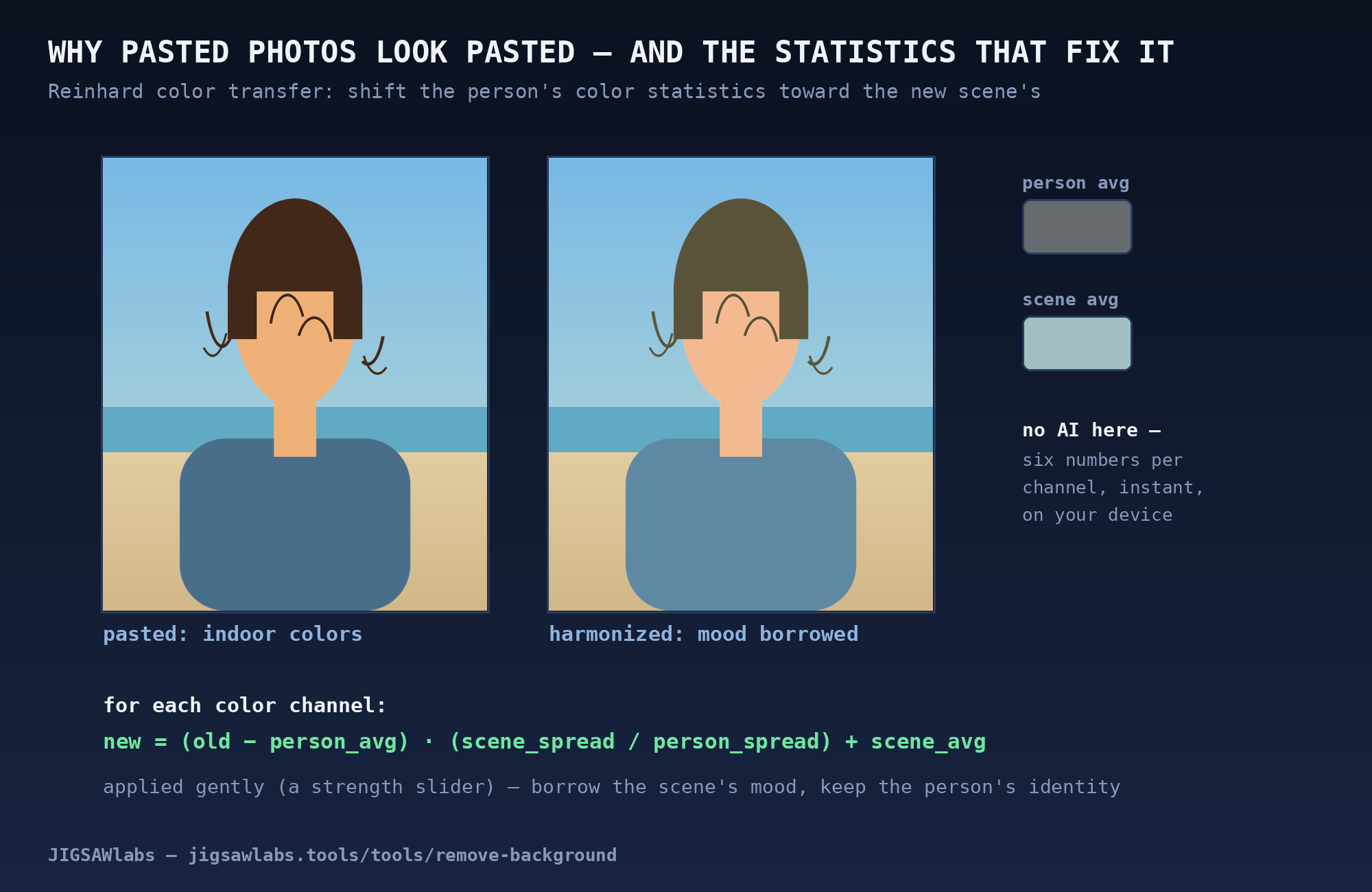1372x892 pixels.
Task: Click the text 'six numbers per'
Action: click(1102, 460)
